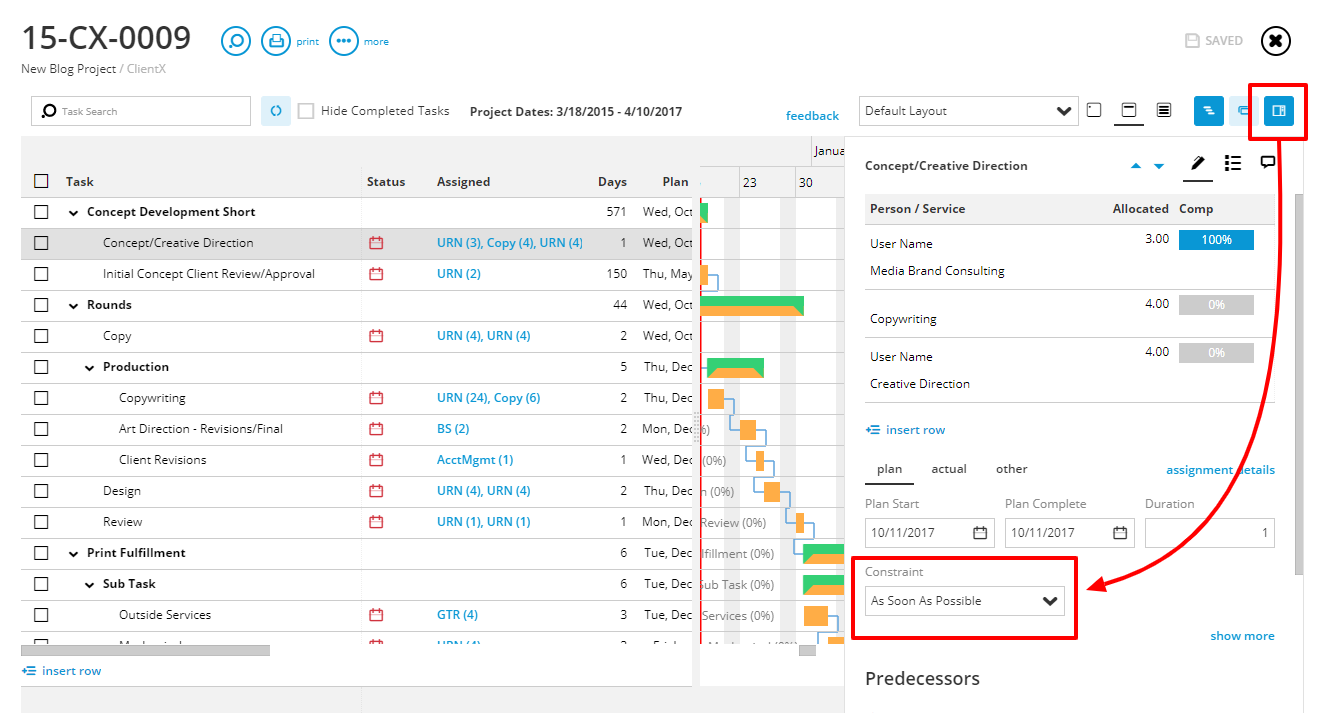The image size is (1319, 713).
Task: Collapse the Rounds group
Action: click(73, 306)
